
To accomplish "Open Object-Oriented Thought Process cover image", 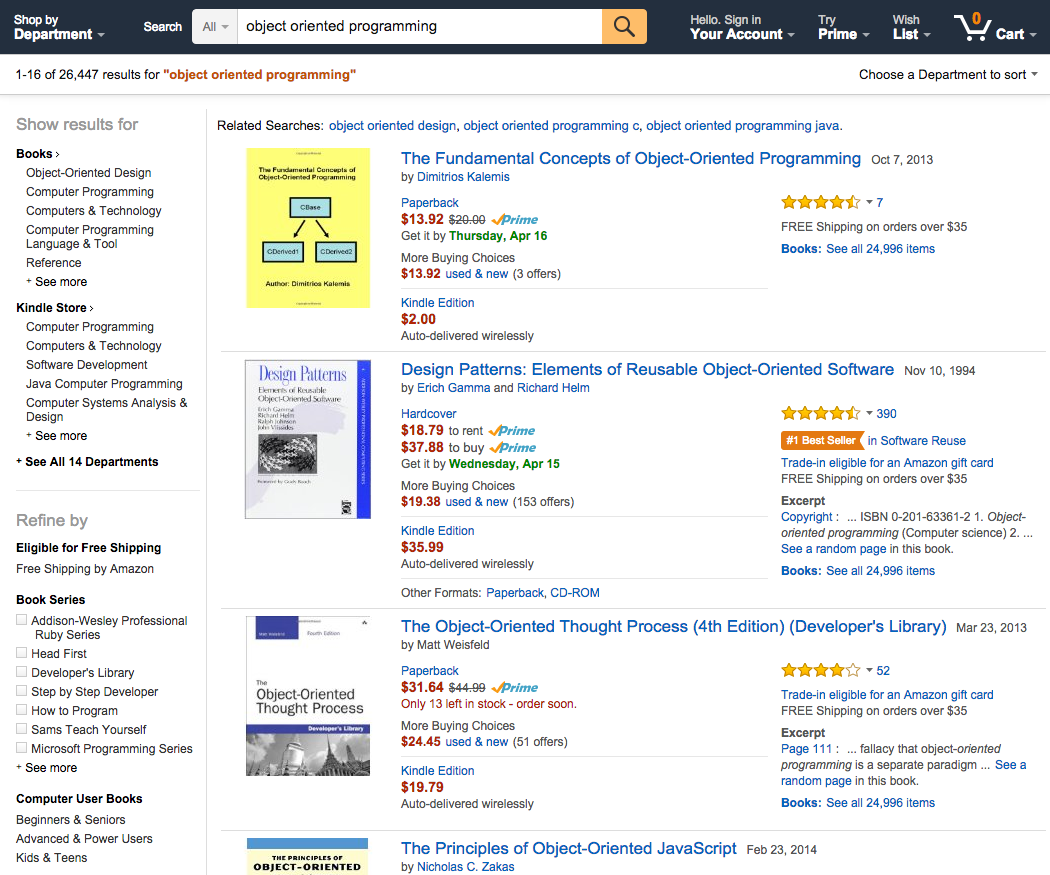I will coord(308,696).
